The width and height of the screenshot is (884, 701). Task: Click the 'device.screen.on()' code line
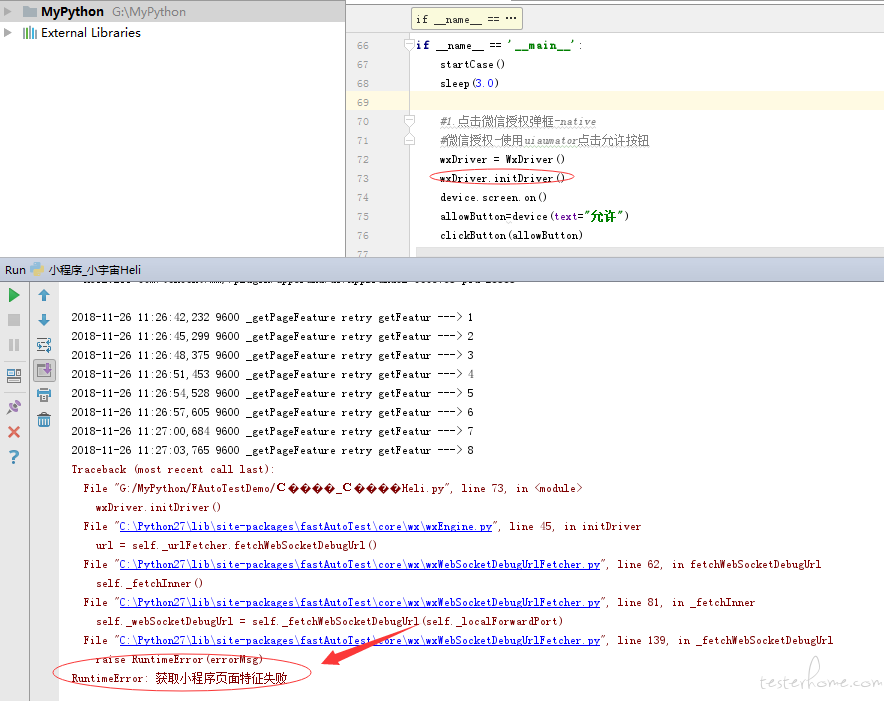pyautogui.click(x=493, y=197)
